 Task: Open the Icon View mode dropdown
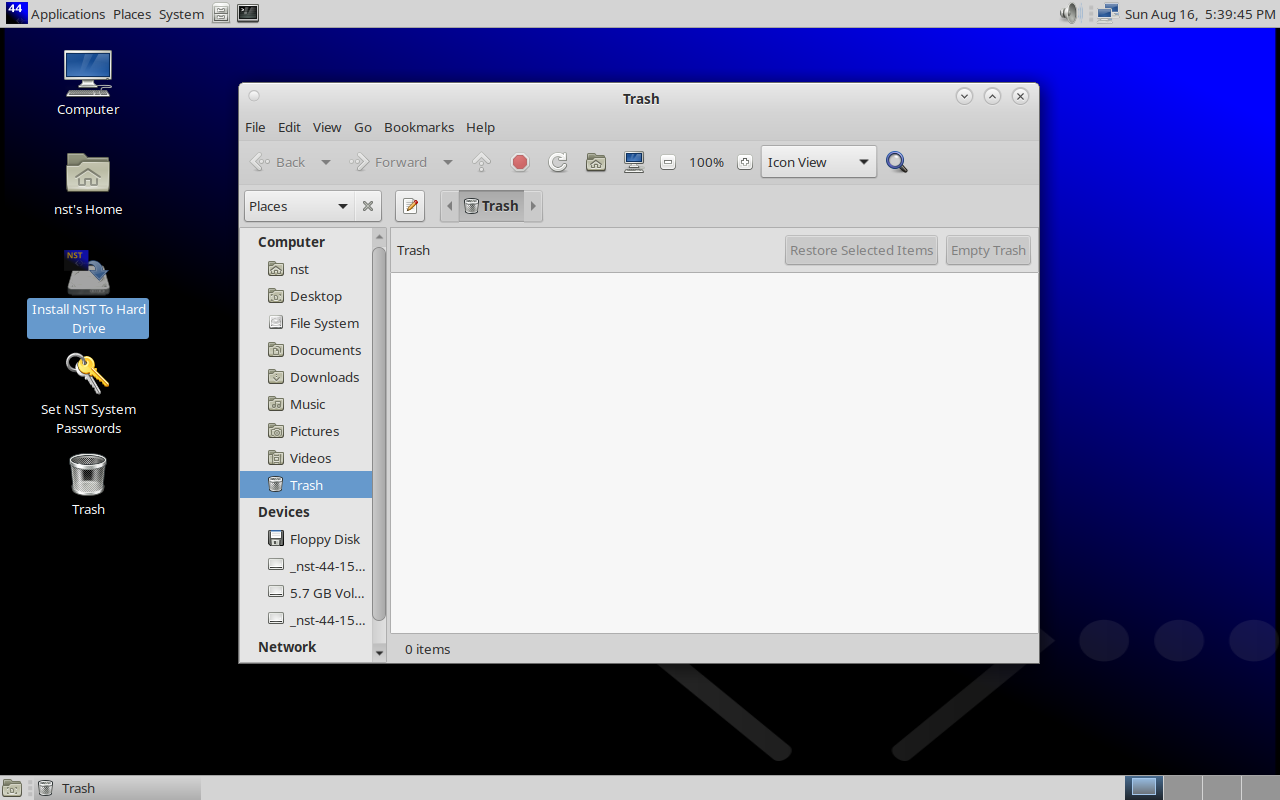point(819,162)
